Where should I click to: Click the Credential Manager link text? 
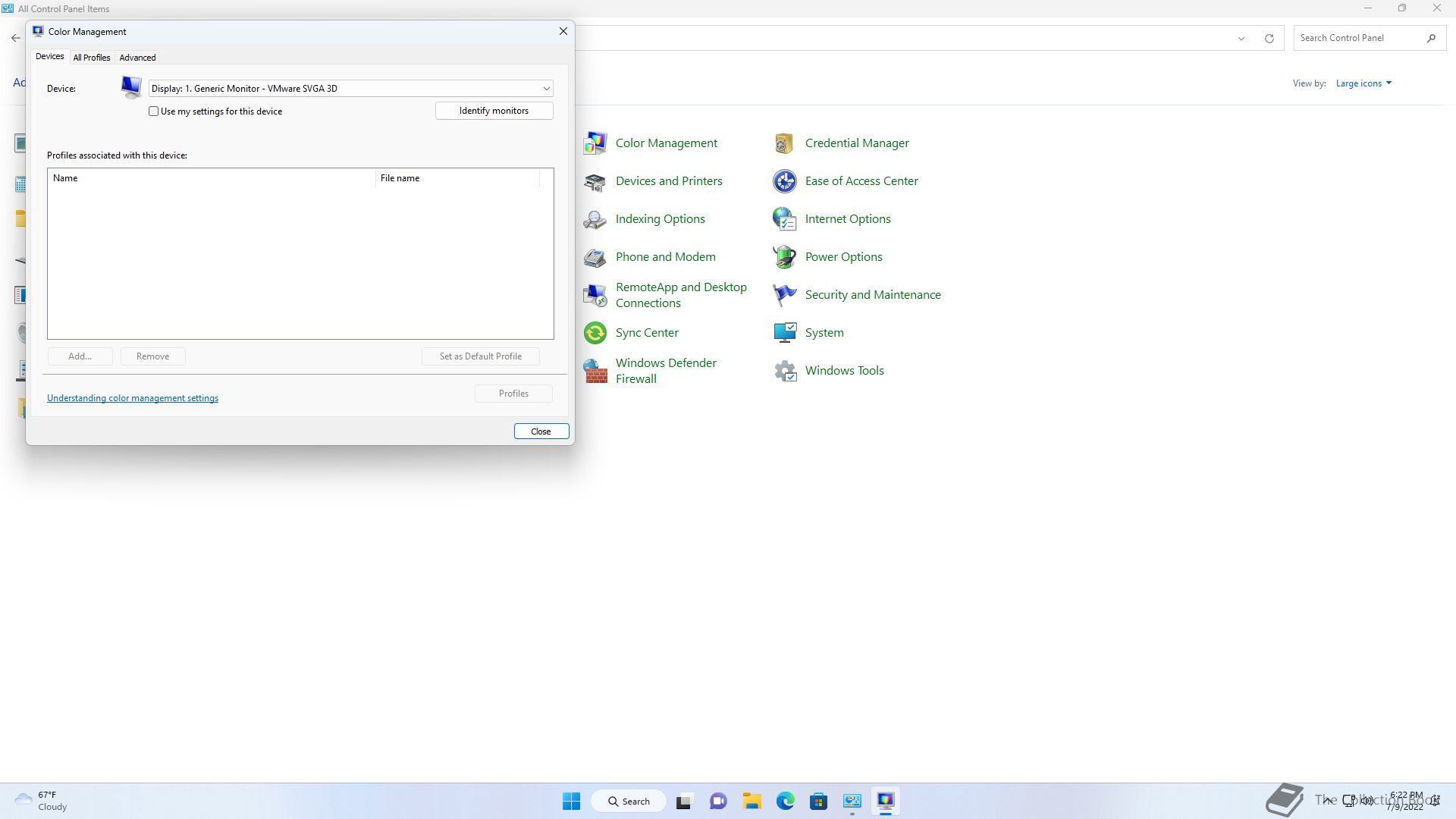pyautogui.click(x=857, y=143)
